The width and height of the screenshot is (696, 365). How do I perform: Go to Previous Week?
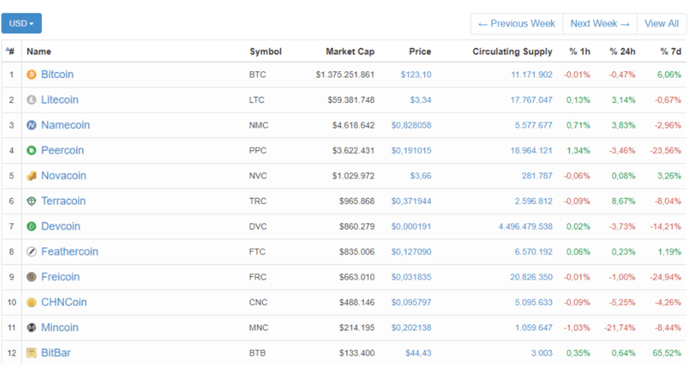pos(517,24)
